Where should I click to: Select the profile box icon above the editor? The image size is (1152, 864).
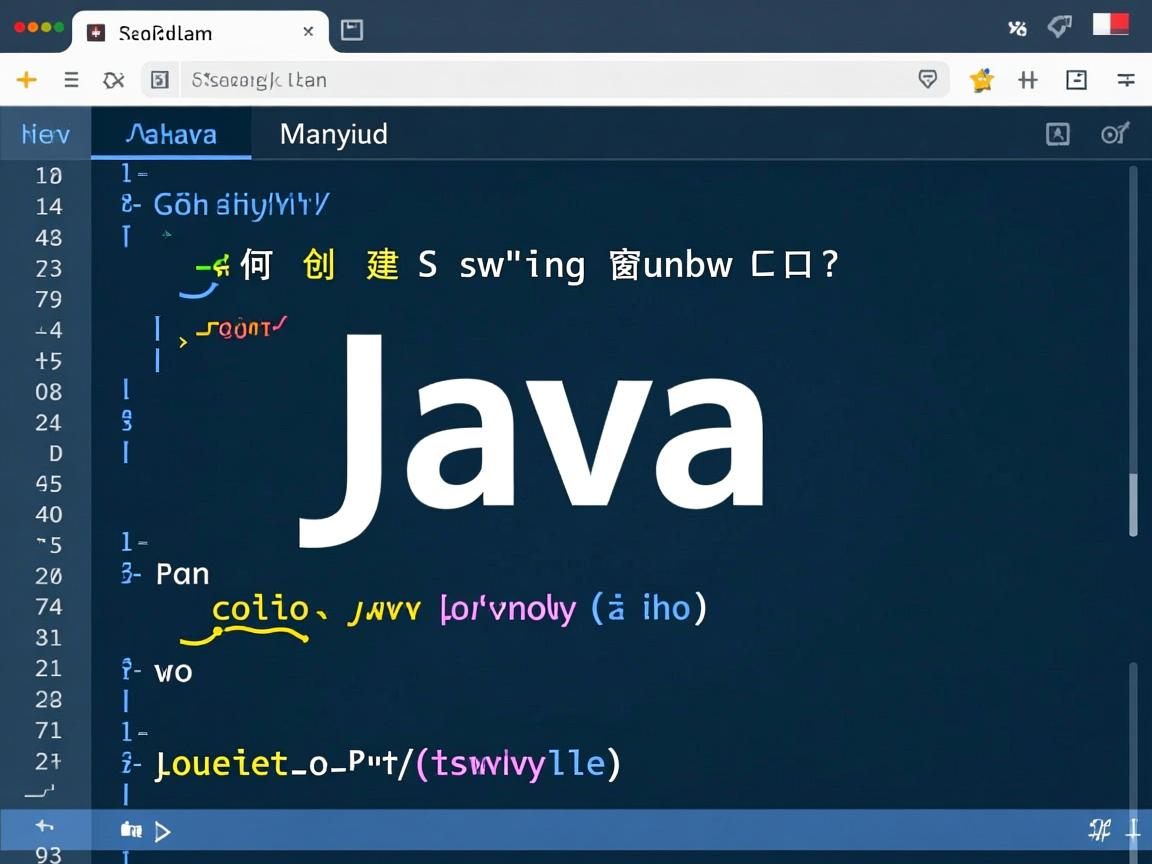(1058, 133)
